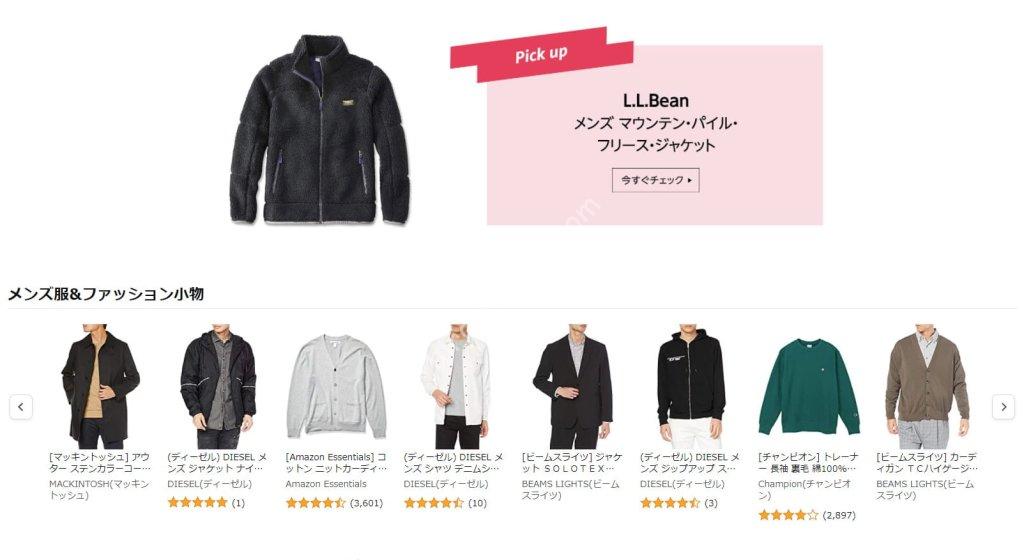
Task: Click the [マッキントッシュ] coat title link
Action: click(x=100, y=463)
